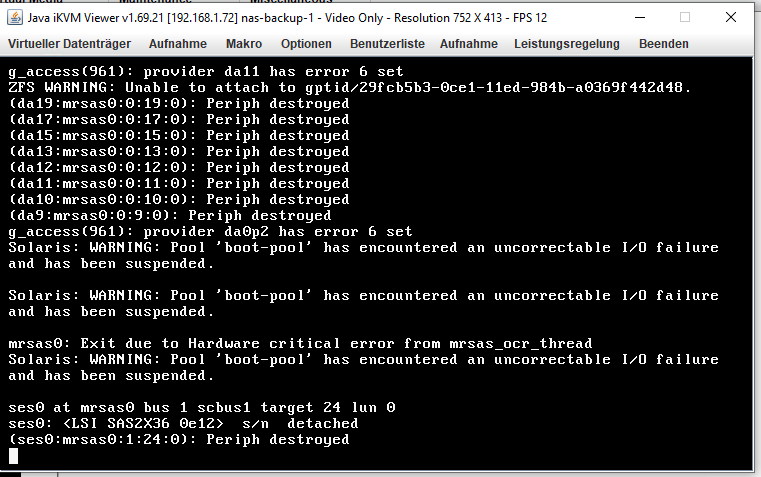Click the da19 Periph destroyed console line

click(x=179, y=103)
